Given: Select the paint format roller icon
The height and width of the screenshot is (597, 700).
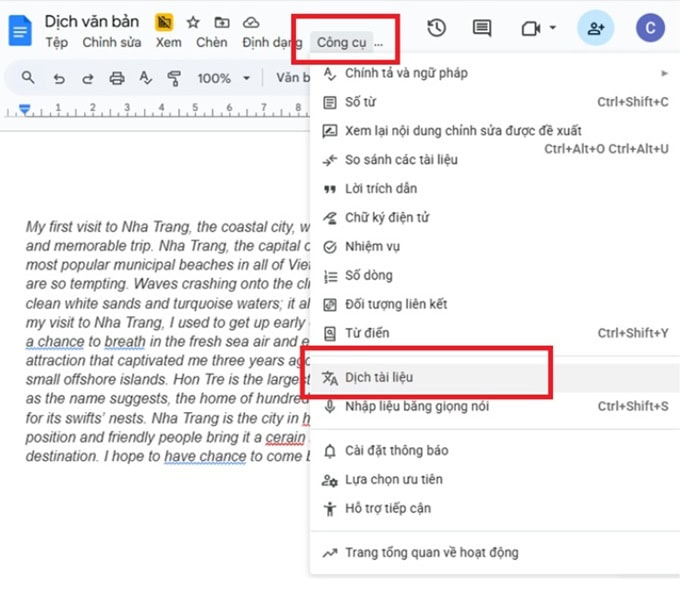Looking at the screenshot, I should pos(175,78).
